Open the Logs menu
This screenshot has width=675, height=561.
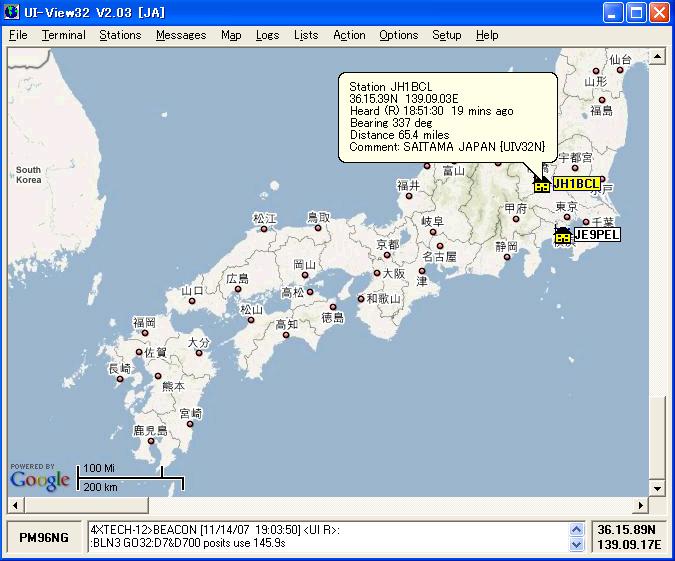[x=267, y=35]
